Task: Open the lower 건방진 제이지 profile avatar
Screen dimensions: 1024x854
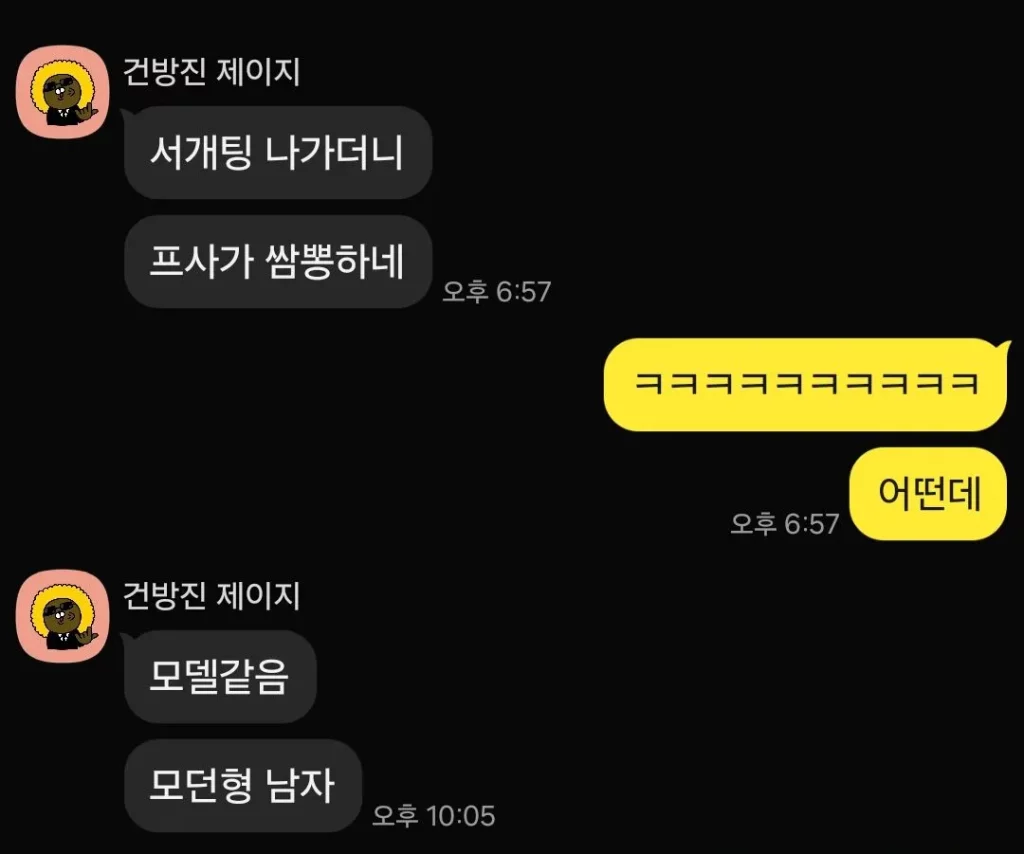Action: point(63,616)
